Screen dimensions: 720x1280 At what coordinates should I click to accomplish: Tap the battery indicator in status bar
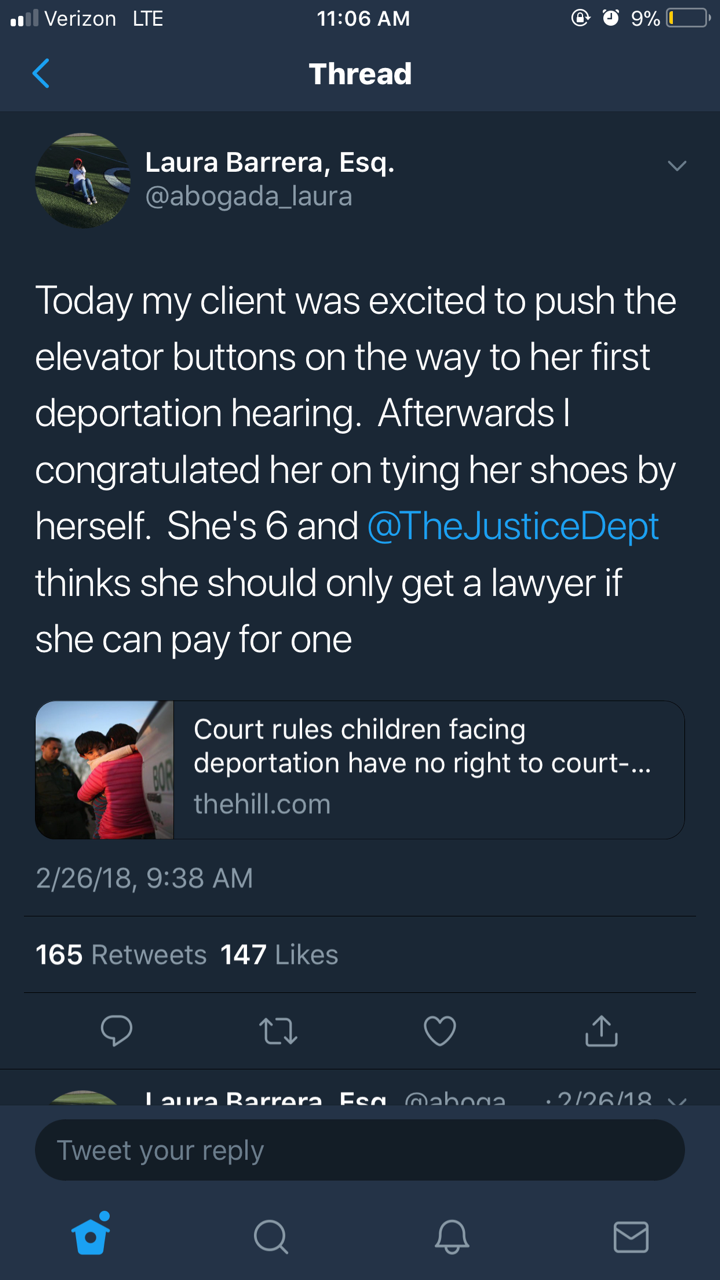pyautogui.click(x=687, y=18)
